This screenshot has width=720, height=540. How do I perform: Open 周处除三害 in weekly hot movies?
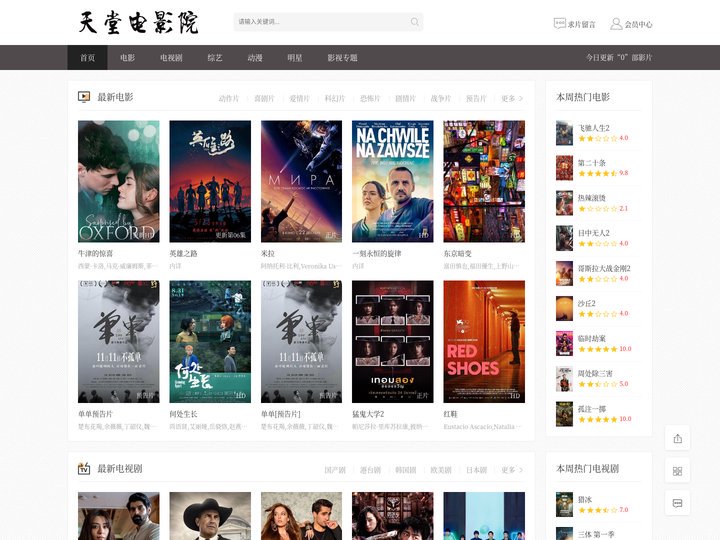pos(595,373)
